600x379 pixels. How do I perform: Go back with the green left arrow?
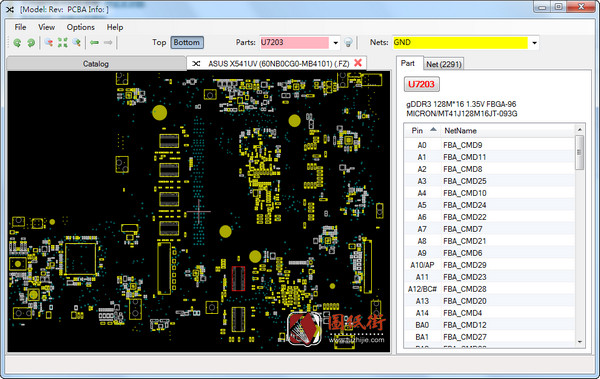tap(95, 42)
